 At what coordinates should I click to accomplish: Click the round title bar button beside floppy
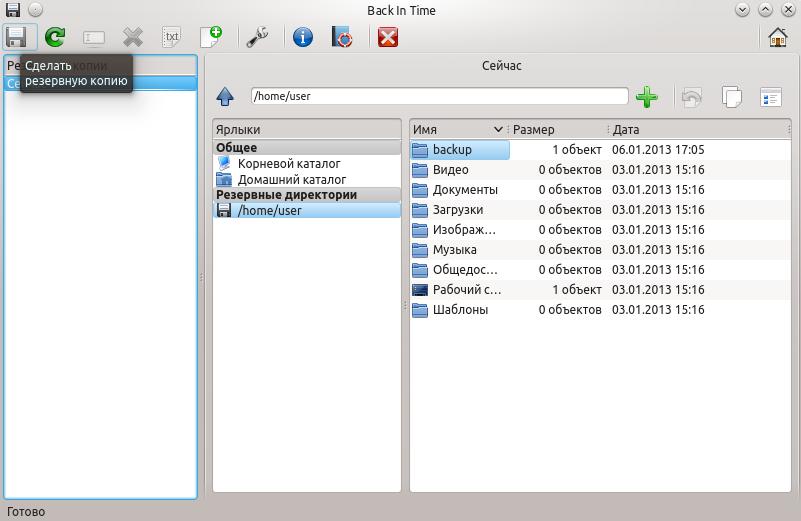point(35,10)
